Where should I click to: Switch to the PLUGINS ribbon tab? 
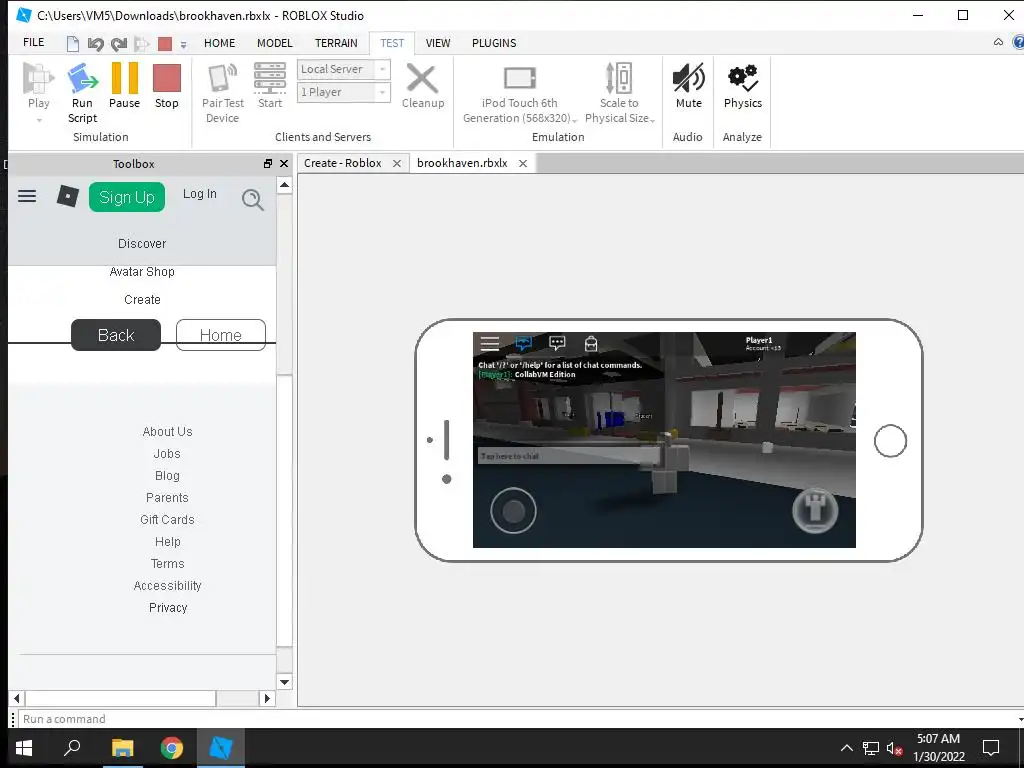click(494, 43)
